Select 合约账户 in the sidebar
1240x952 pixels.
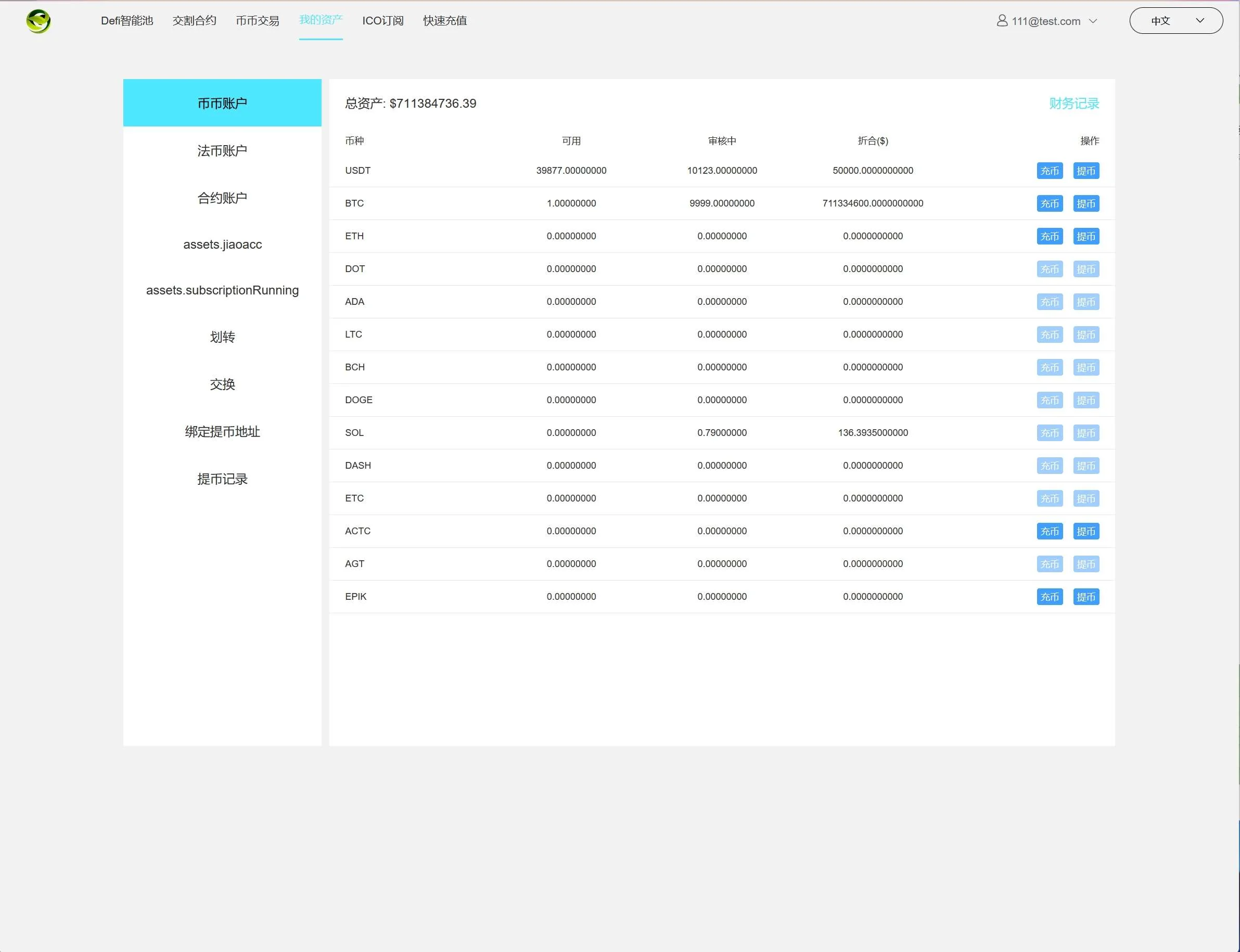pos(222,198)
